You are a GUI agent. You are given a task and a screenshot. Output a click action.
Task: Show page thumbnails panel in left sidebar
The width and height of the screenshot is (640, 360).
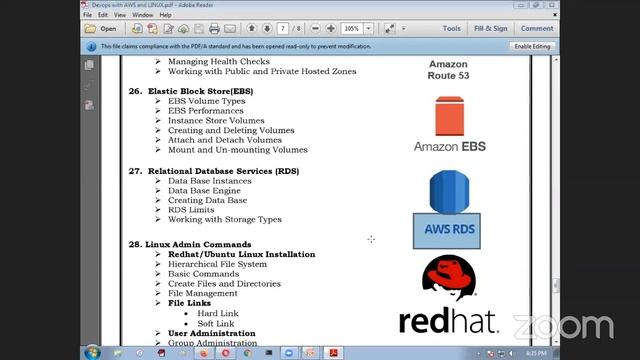(x=89, y=65)
